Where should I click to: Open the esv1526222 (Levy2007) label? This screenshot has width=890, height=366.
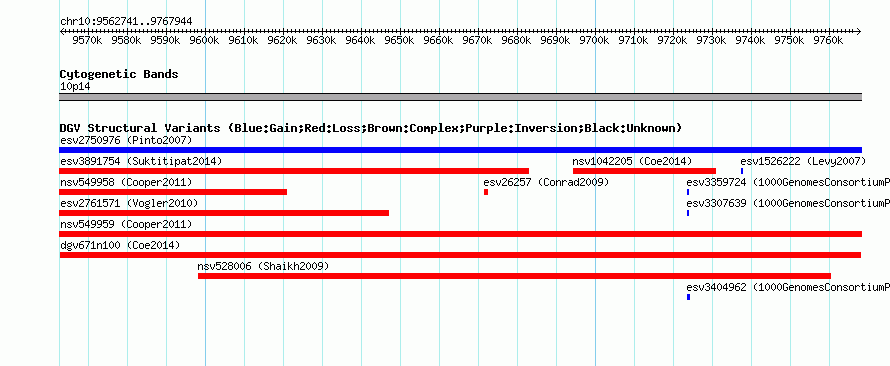(x=803, y=161)
